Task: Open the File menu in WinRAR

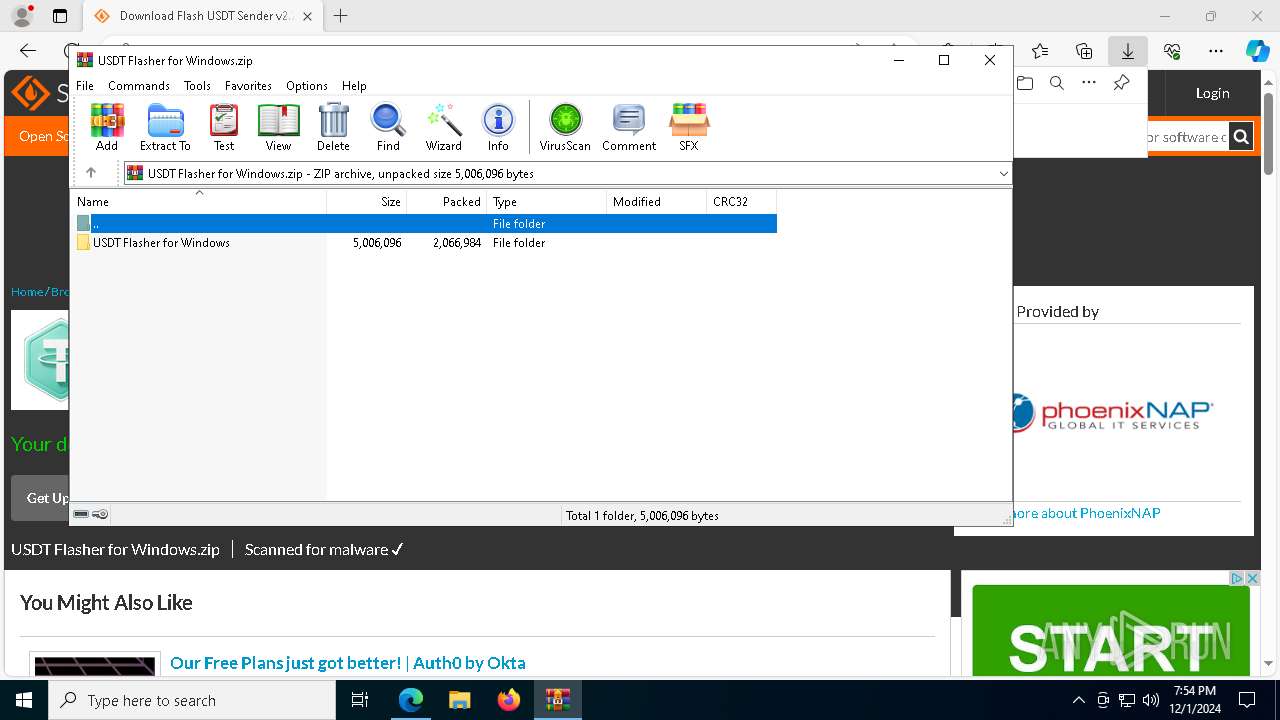Action: (x=85, y=86)
